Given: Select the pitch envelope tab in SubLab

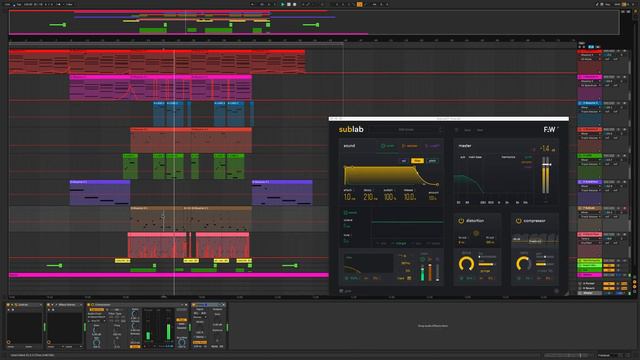Looking at the screenshot, I should pyautogui.click(x=432, y=161).
